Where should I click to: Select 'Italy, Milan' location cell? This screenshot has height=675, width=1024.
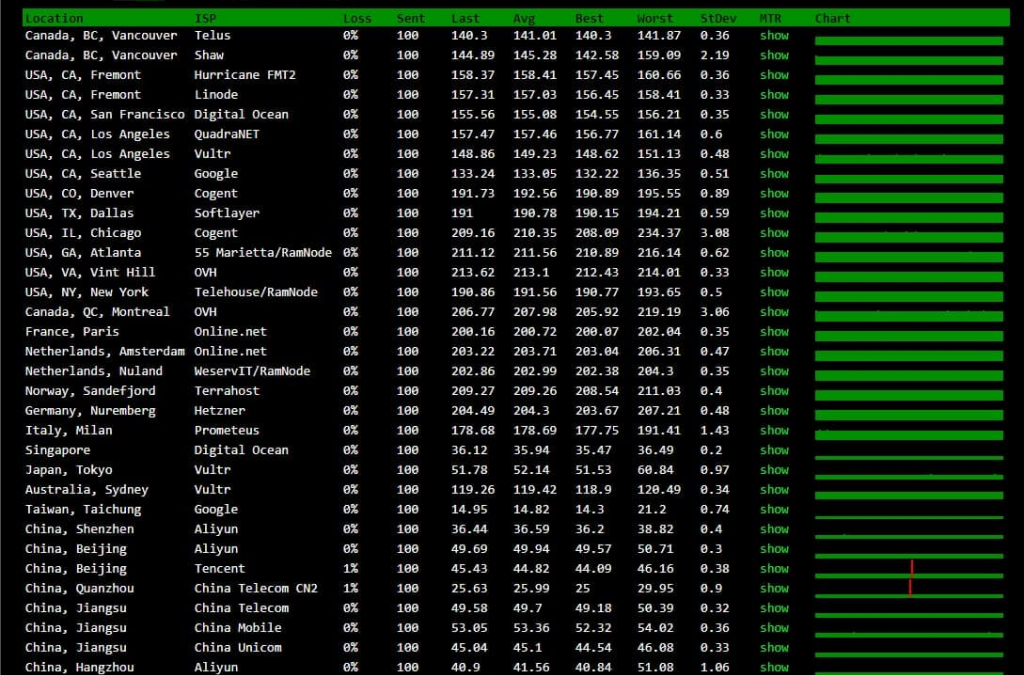click(x=69, y=430)
